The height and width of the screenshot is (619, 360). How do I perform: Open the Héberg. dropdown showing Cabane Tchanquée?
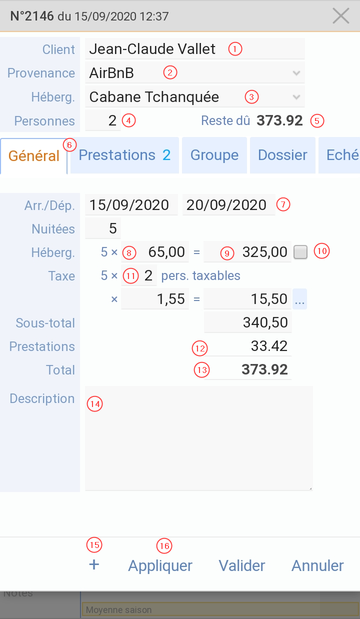pos(195,97)
